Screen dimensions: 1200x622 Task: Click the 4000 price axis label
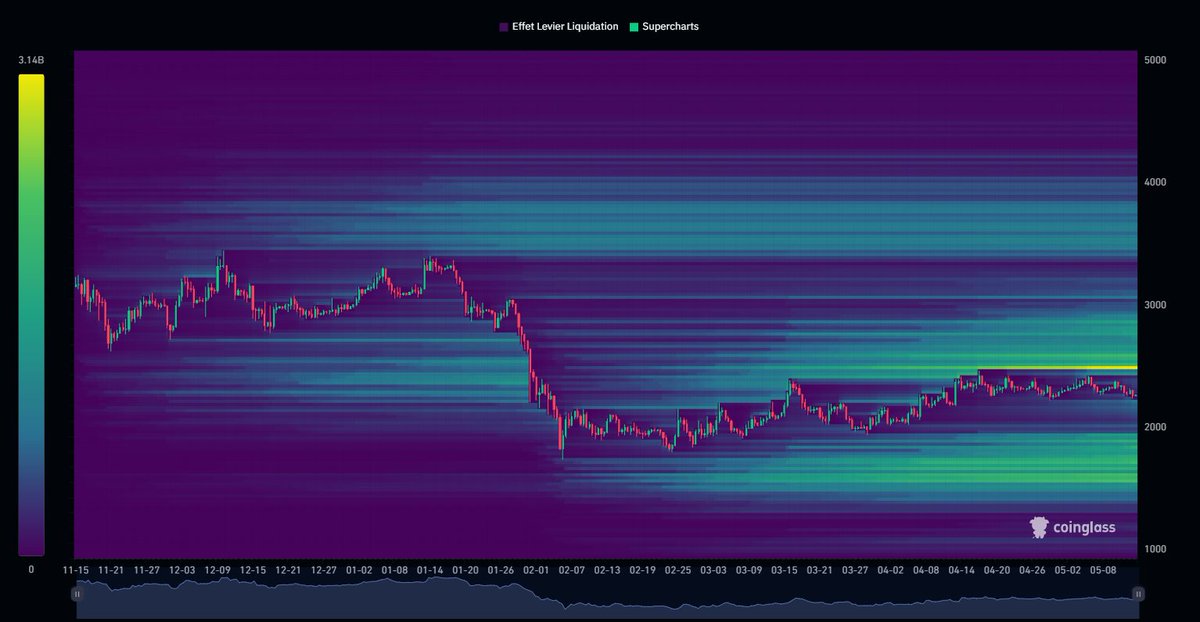[x=1156, y=182]
